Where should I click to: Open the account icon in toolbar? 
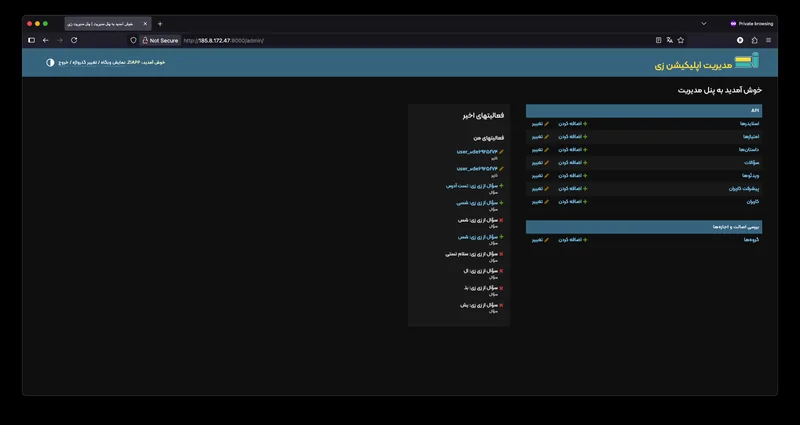click(x=740, y=40)
